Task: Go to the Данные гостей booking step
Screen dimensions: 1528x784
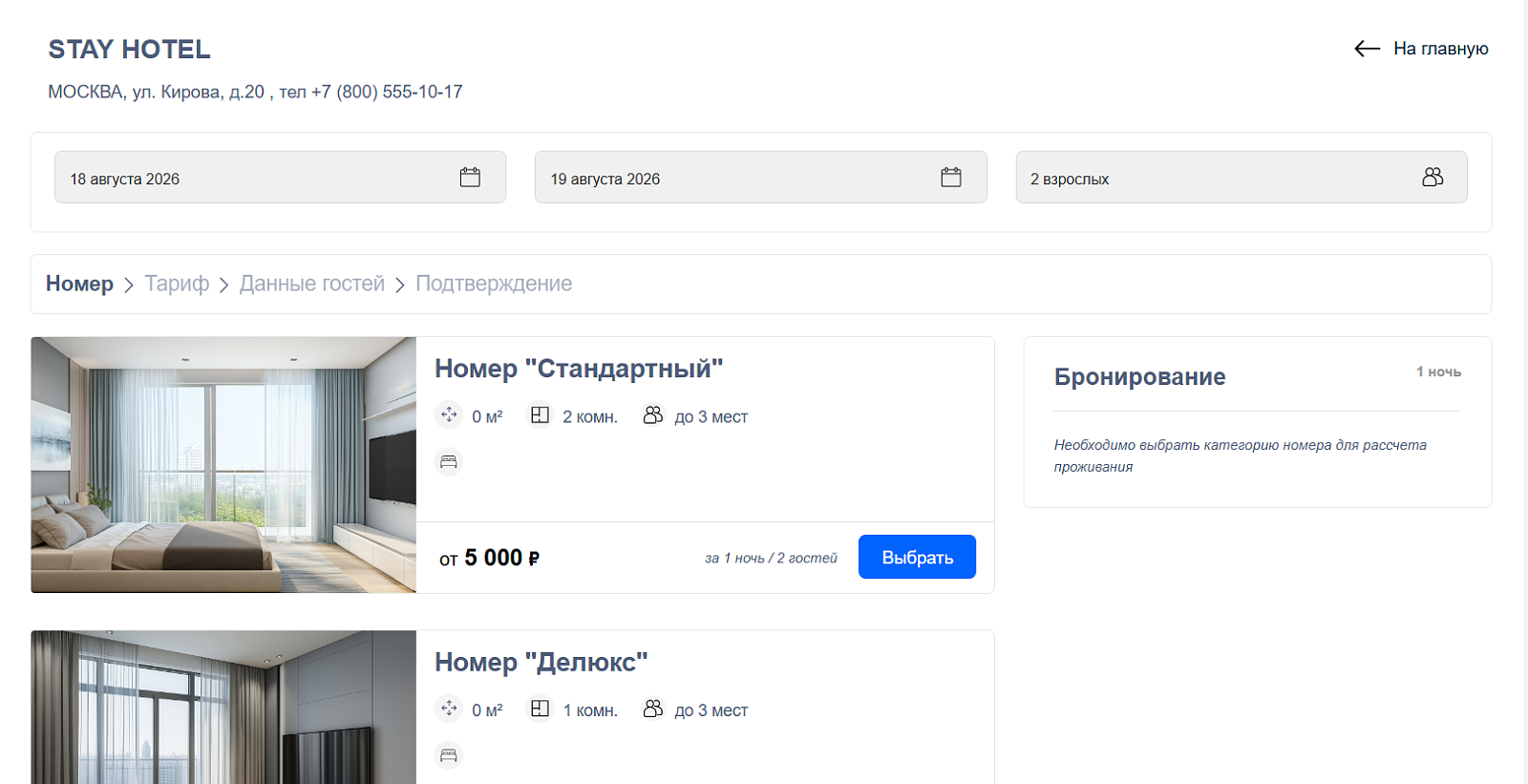Action: pos(312,284)
